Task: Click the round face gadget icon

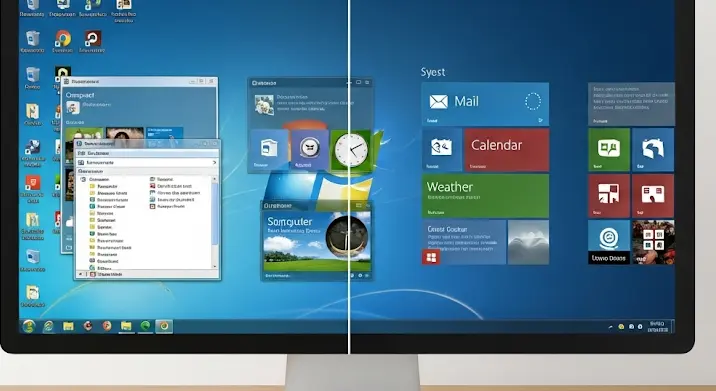Action: 310,148
